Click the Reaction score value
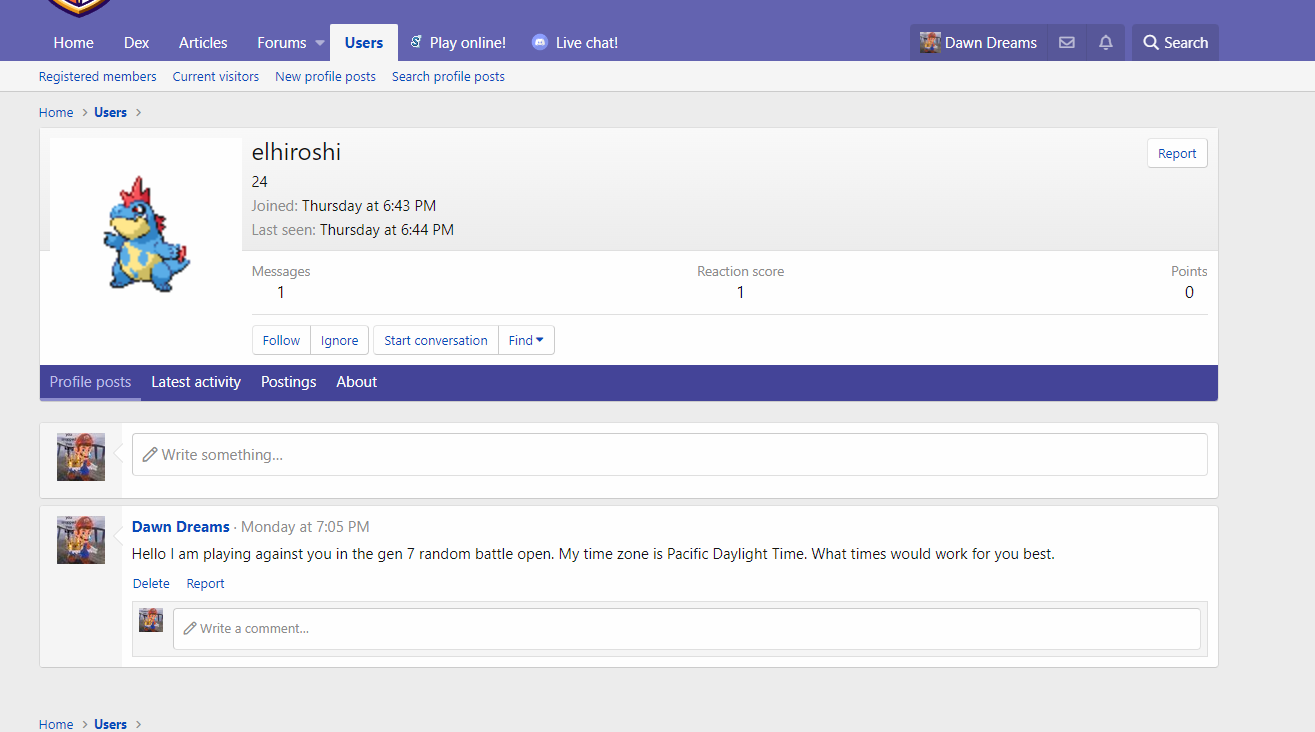Viewport: 1315px width, 732px height. (740, 293)
